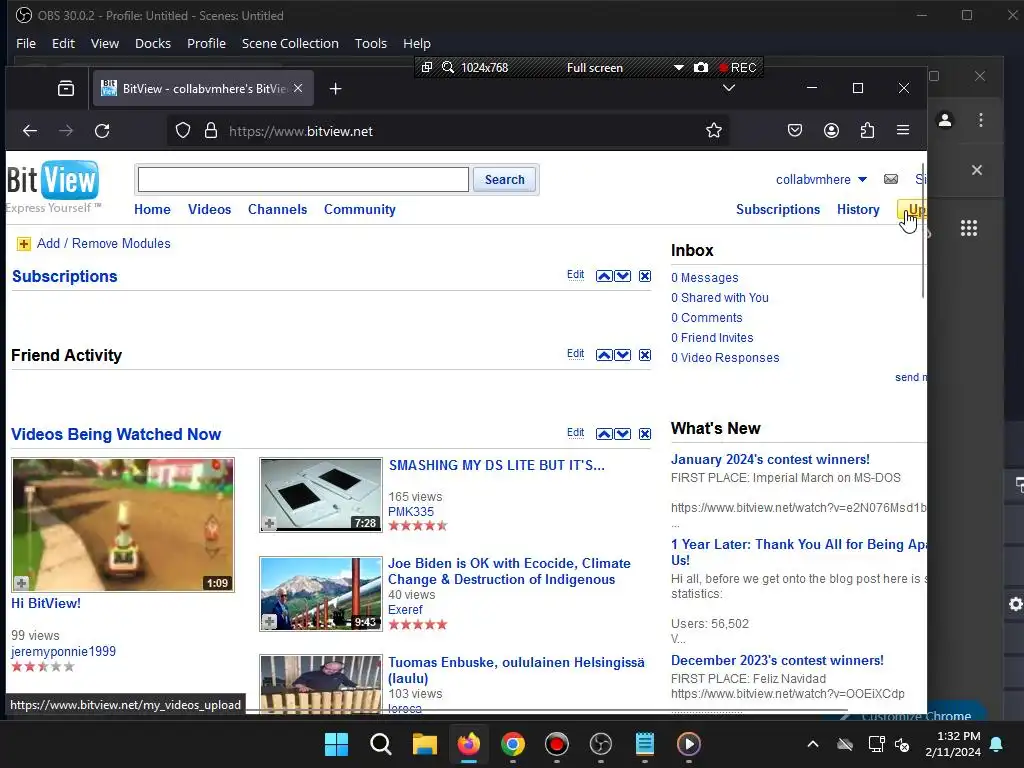Remove the Friend Activity module
This screenshot has height=768, width=1024.
645,355
